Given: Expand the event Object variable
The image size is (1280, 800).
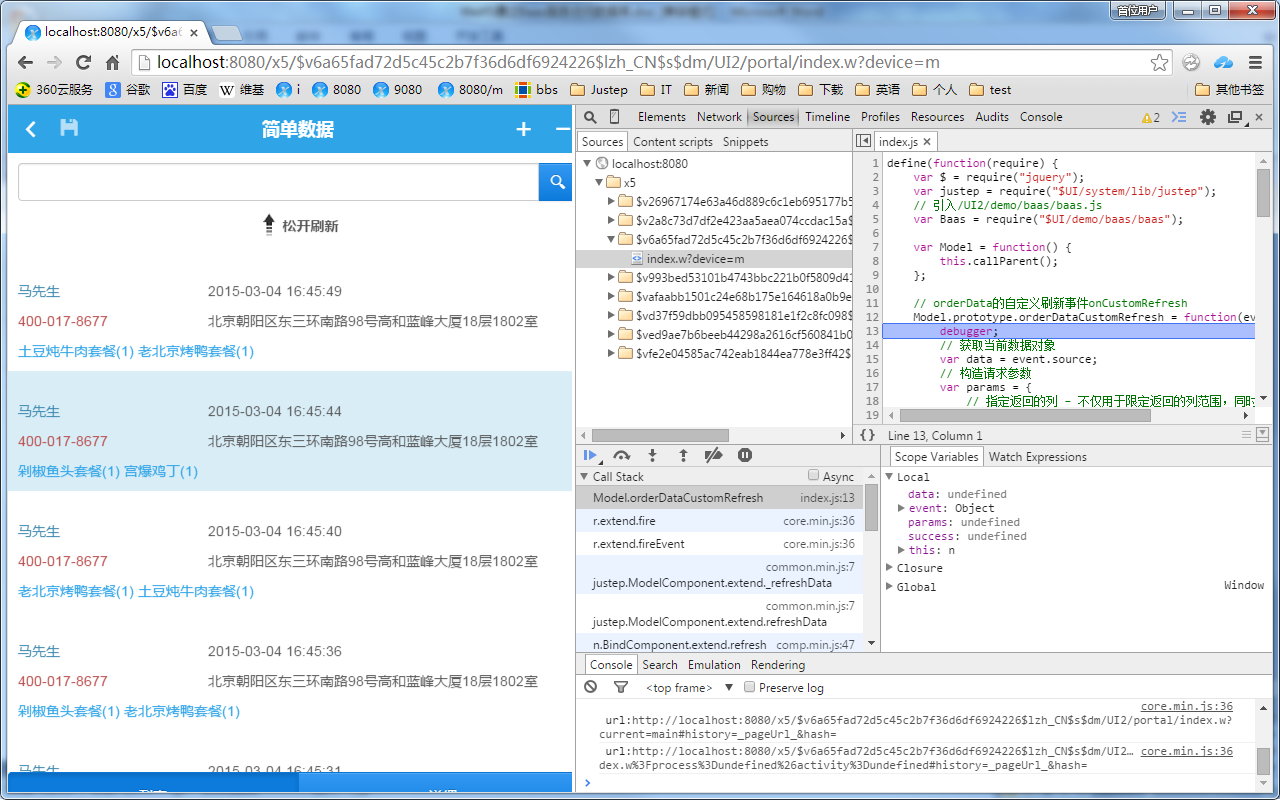Looking at the screenshot, I should tap(901, 508).
